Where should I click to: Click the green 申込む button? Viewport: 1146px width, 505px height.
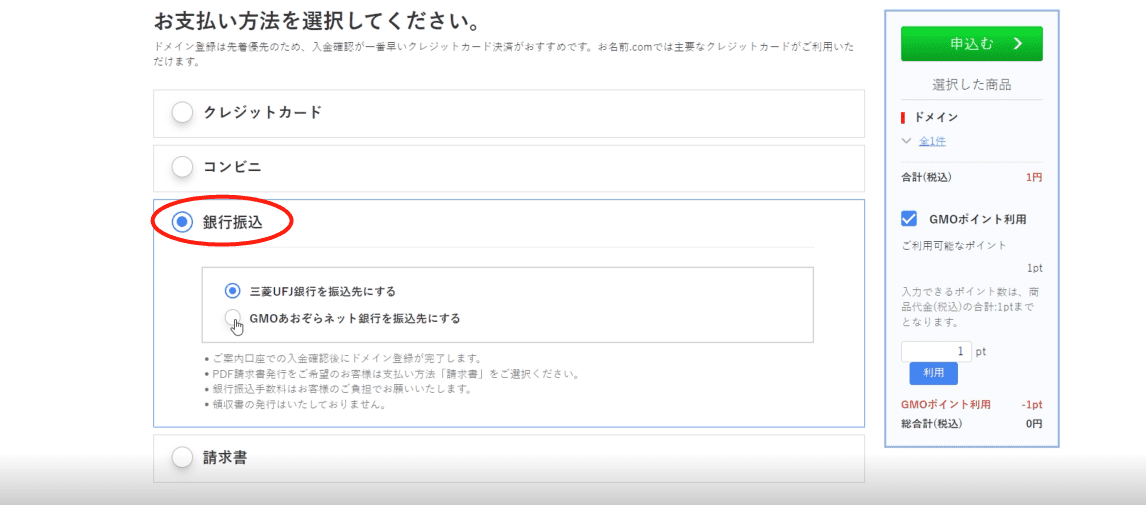pyautogui.click(x=971, y=44)
